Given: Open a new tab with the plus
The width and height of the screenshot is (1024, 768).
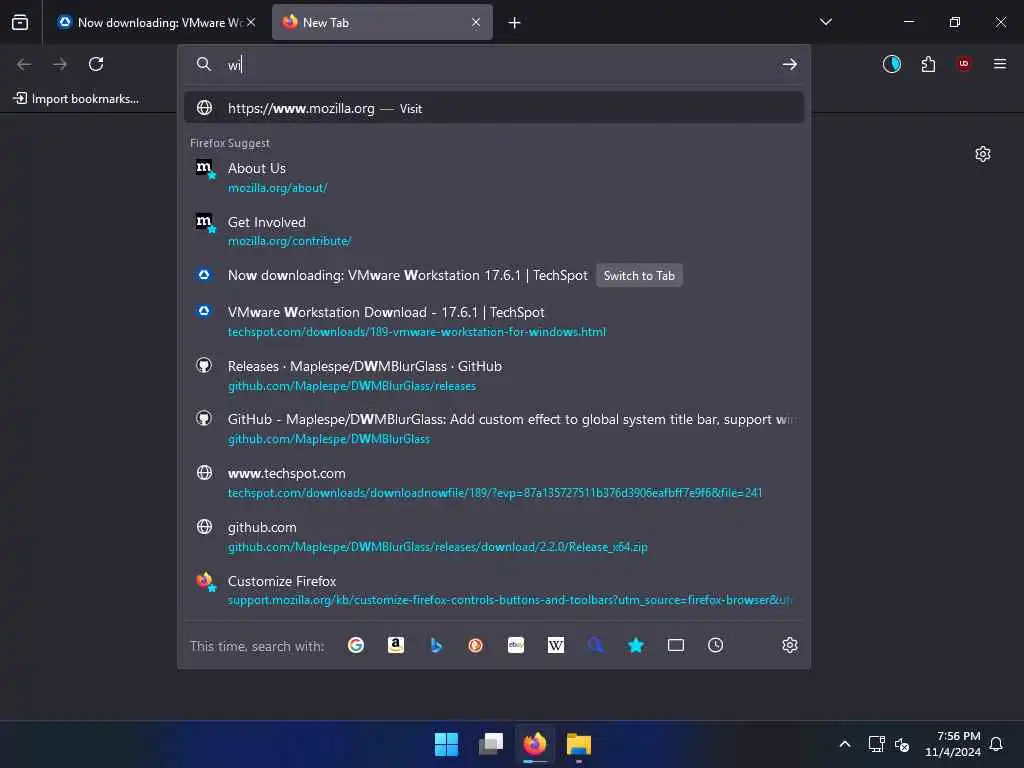Looking at the screenshot, I should pyautogui.click(x=515, y=23).
